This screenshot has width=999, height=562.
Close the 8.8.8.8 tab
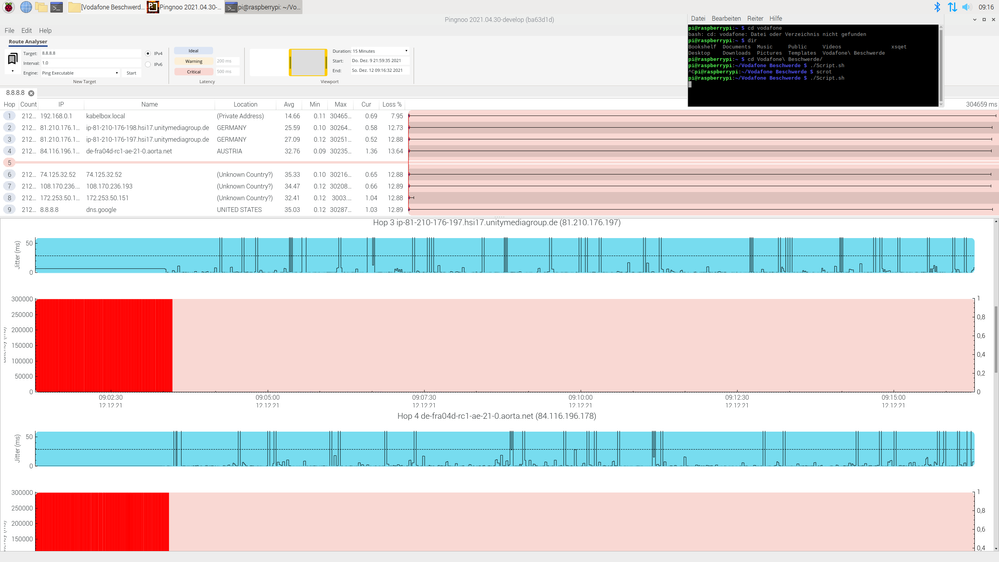point(31,93)
